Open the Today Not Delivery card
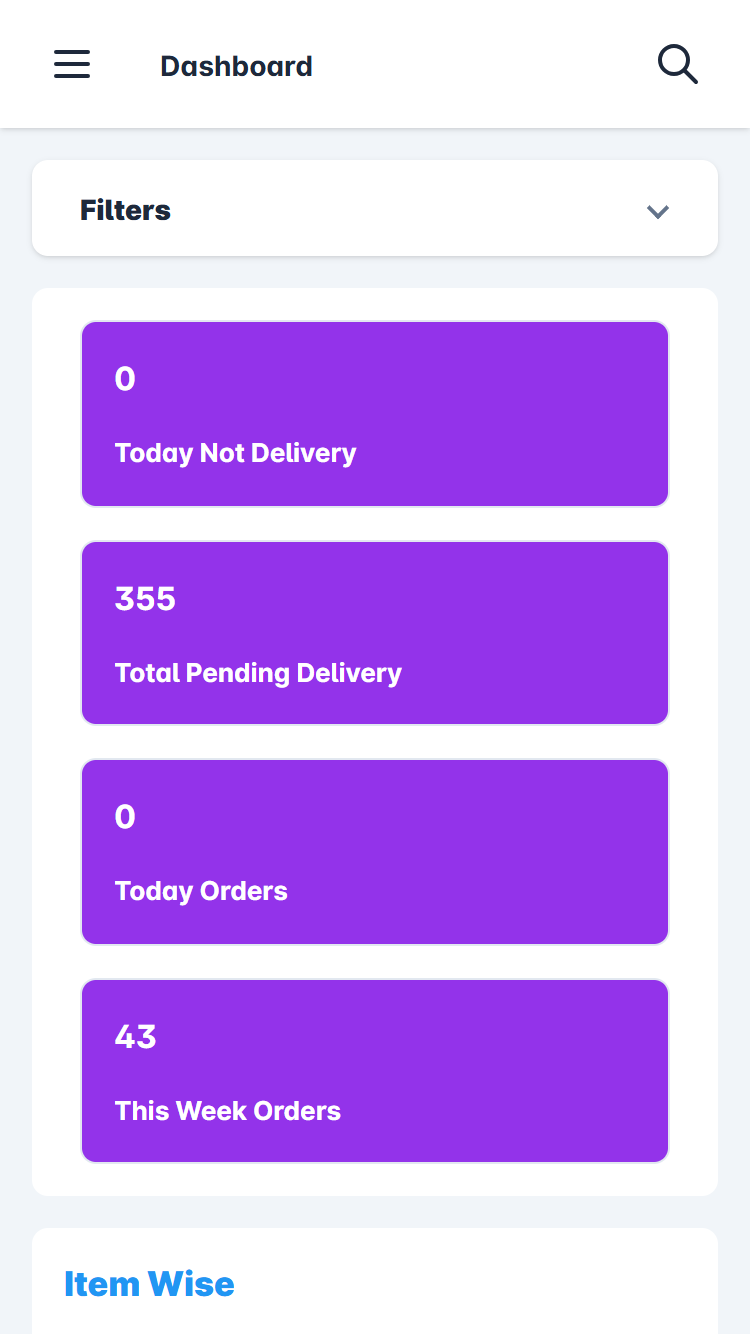Viewport: 750px width, 1334px height. (x=375, y=414)
